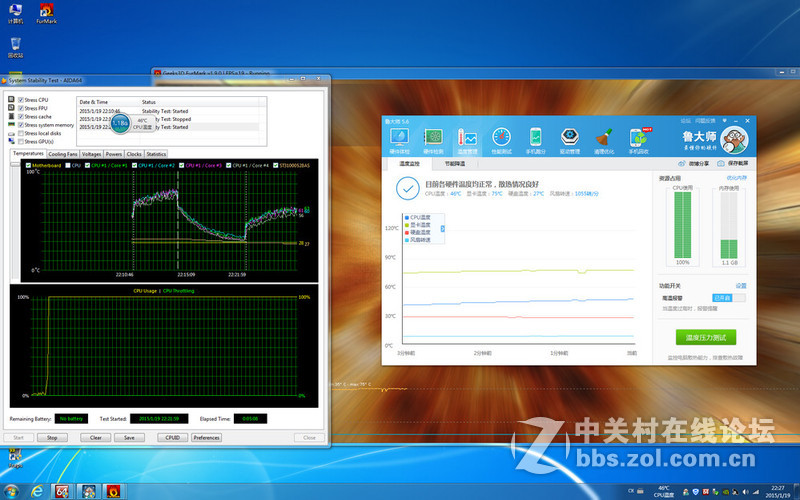Click the Preferences button in AIDA64
This screenshot has width=800, height=500.
click(206, 438)
